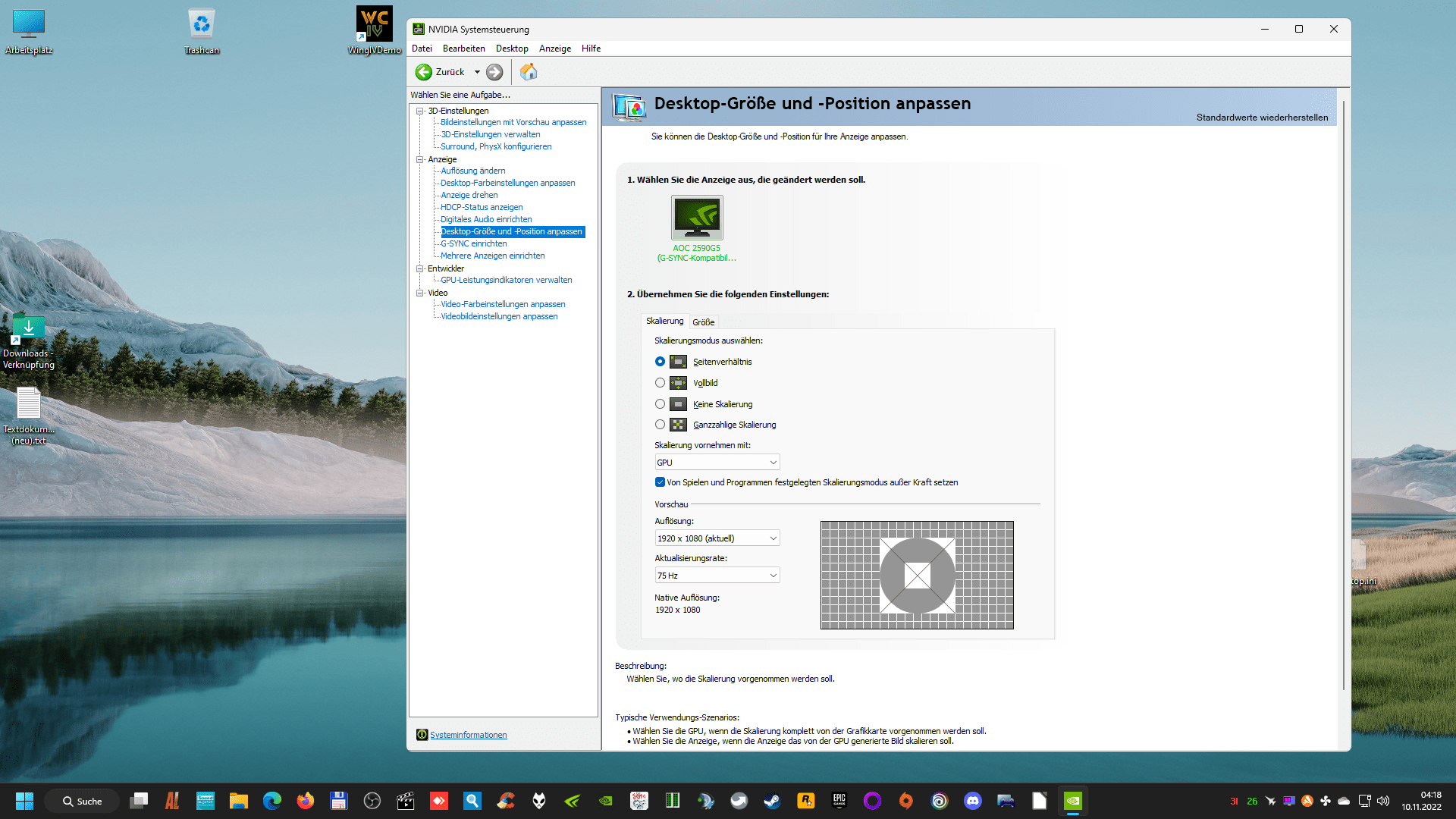Click the taskbar Suche search box
Viewport: 1456px width, 819px height.
[x=82, y=801]
